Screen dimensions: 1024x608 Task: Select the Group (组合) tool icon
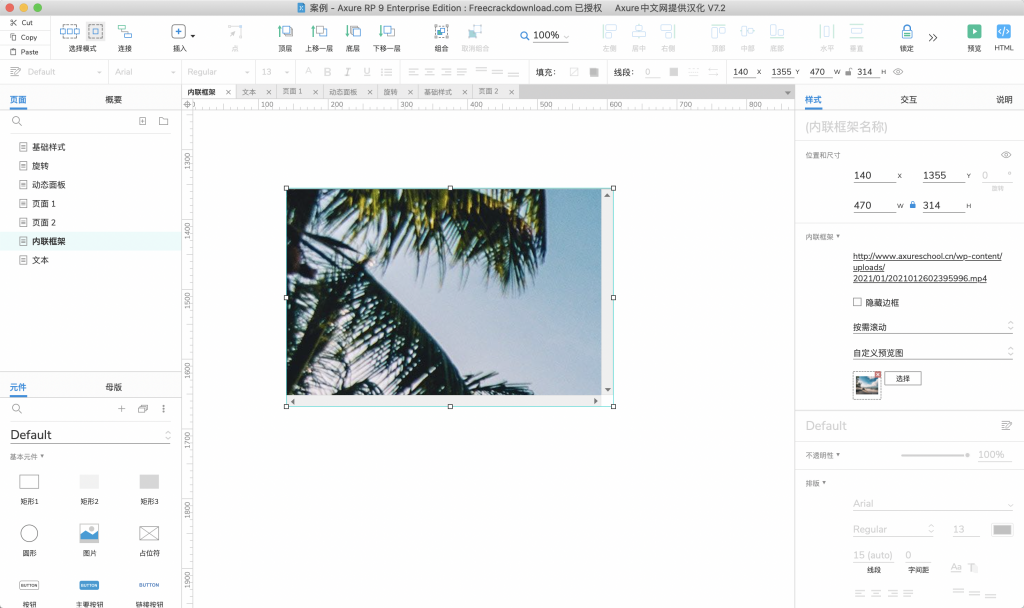pos(441,32)
